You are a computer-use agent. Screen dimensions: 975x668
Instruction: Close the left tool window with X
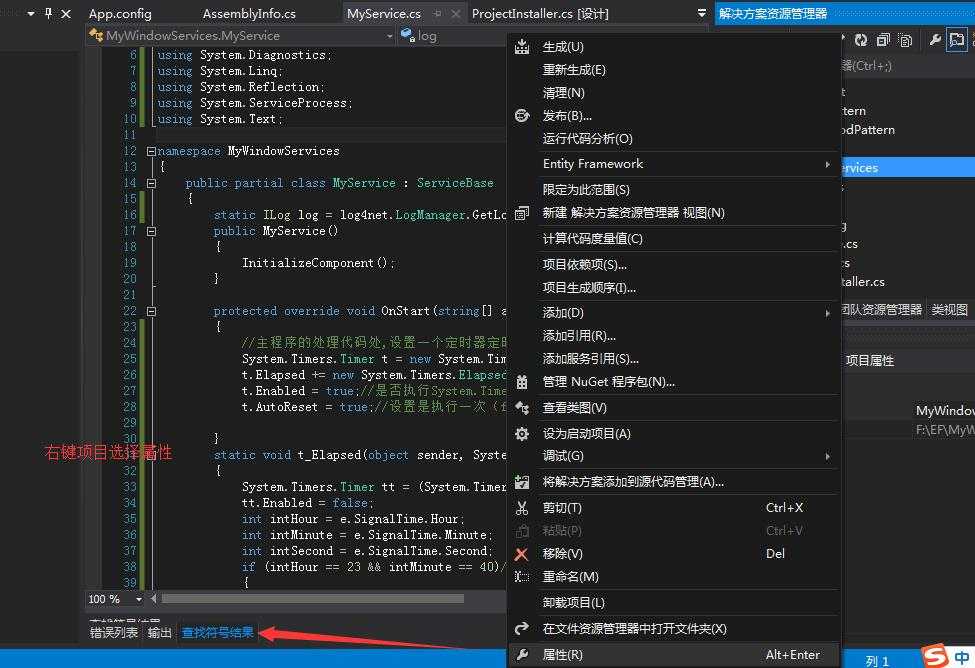coord(66,13)
